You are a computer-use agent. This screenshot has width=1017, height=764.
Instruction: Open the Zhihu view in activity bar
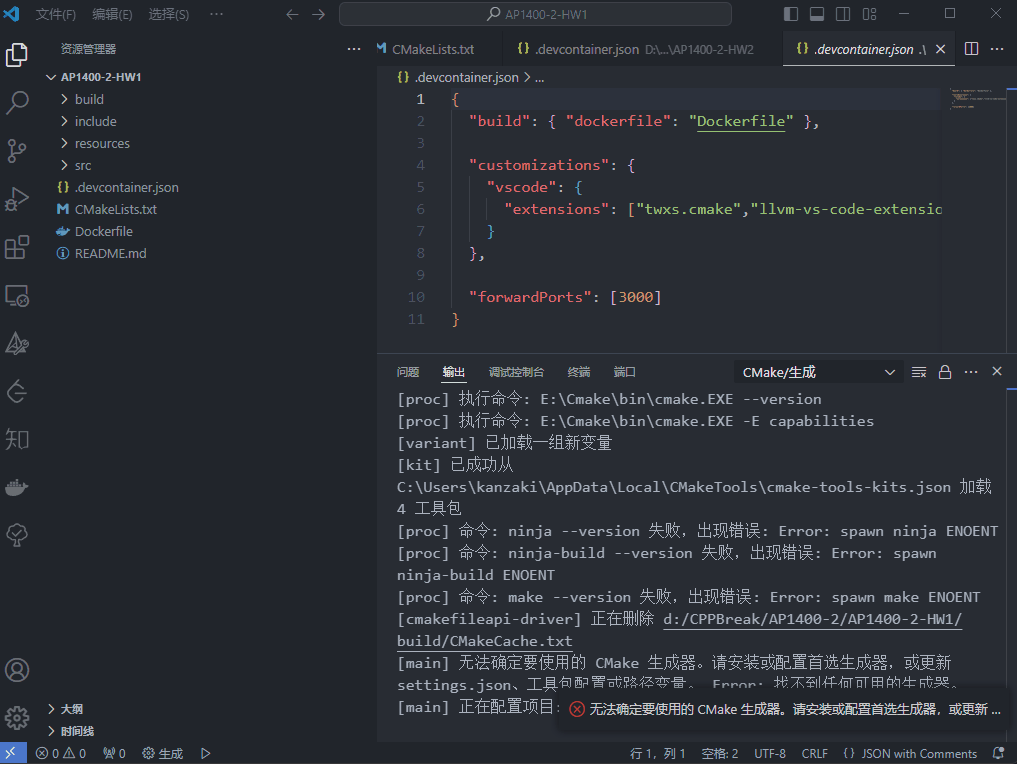17,439
